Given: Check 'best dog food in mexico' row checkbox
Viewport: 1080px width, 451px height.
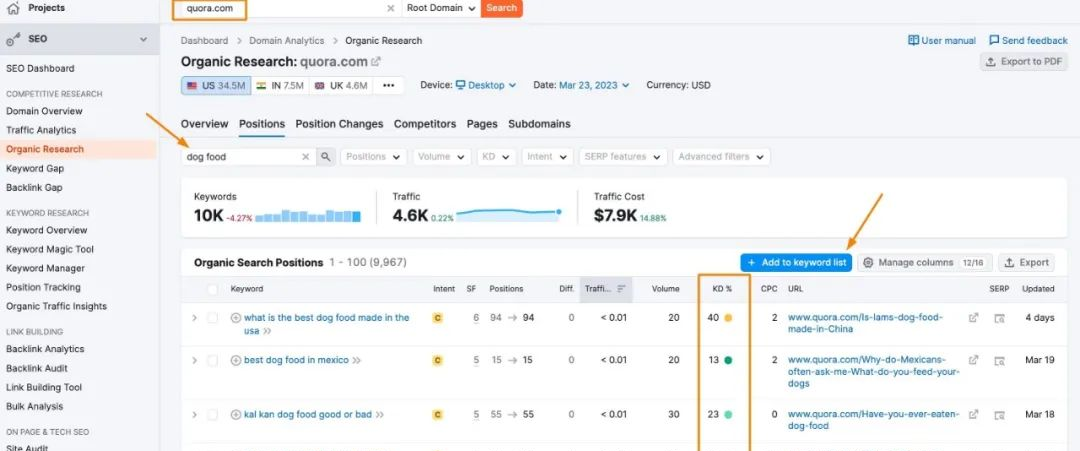Looking at the screenshot, I should pos(213,360).
